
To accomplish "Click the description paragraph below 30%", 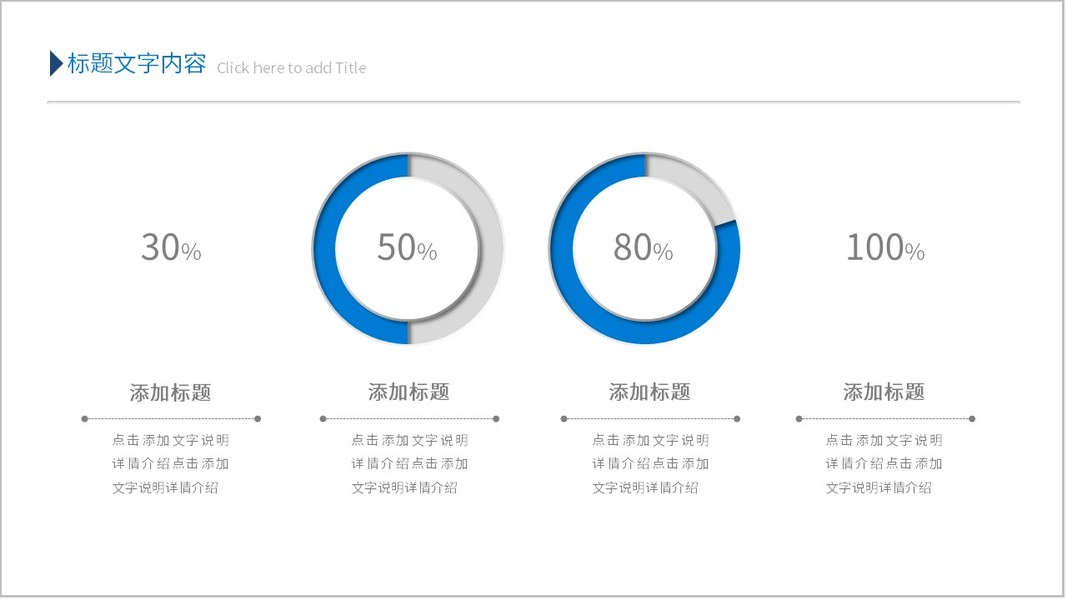I will pos(170,464).
